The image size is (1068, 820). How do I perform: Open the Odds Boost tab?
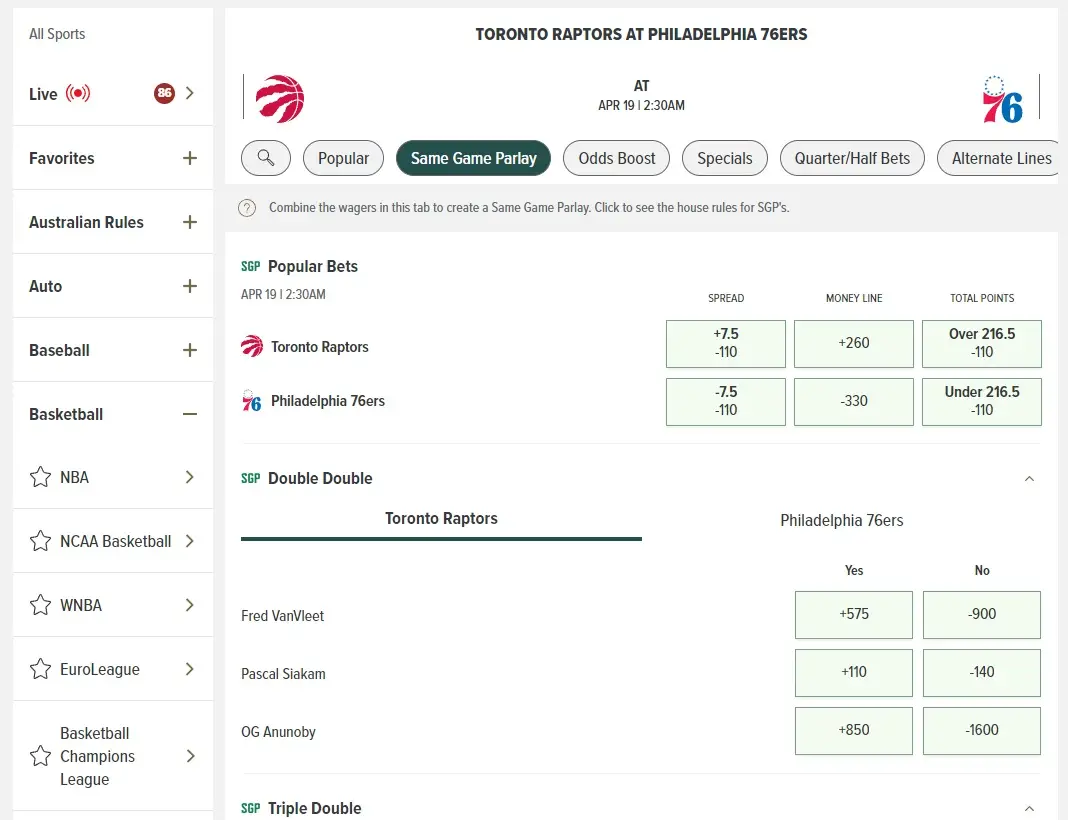point(616,158)
